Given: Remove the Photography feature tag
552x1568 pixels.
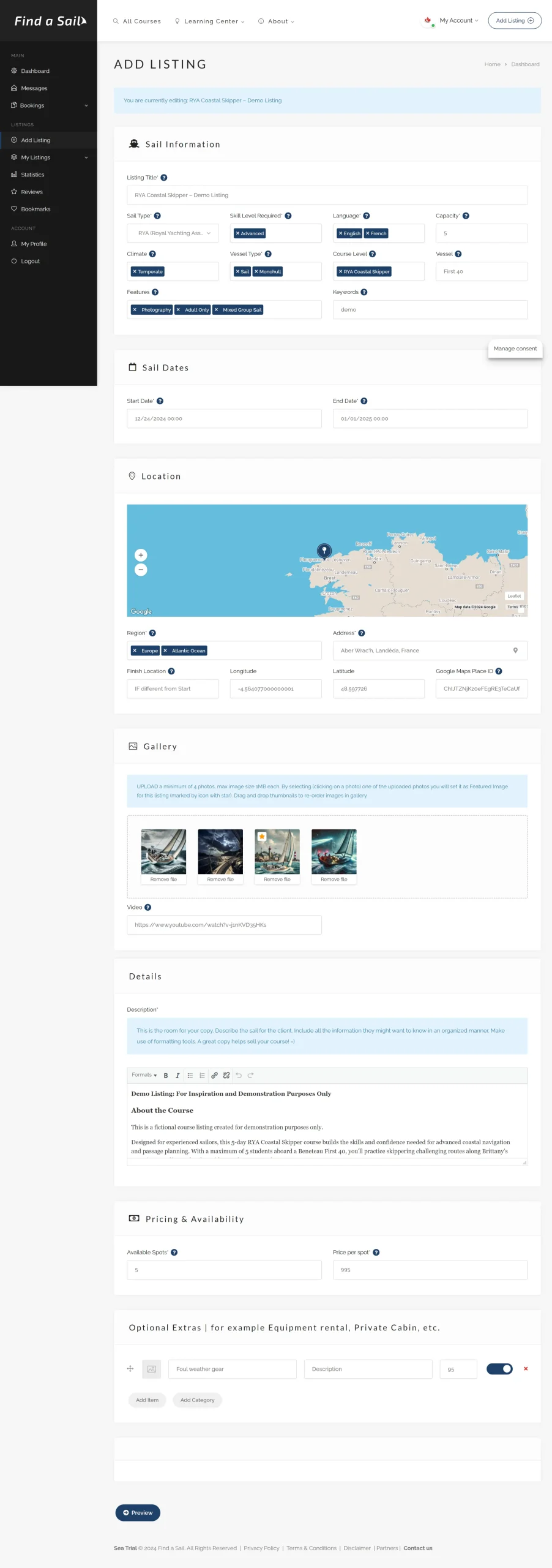Looking at the screenshot, I should coord(135,310).
